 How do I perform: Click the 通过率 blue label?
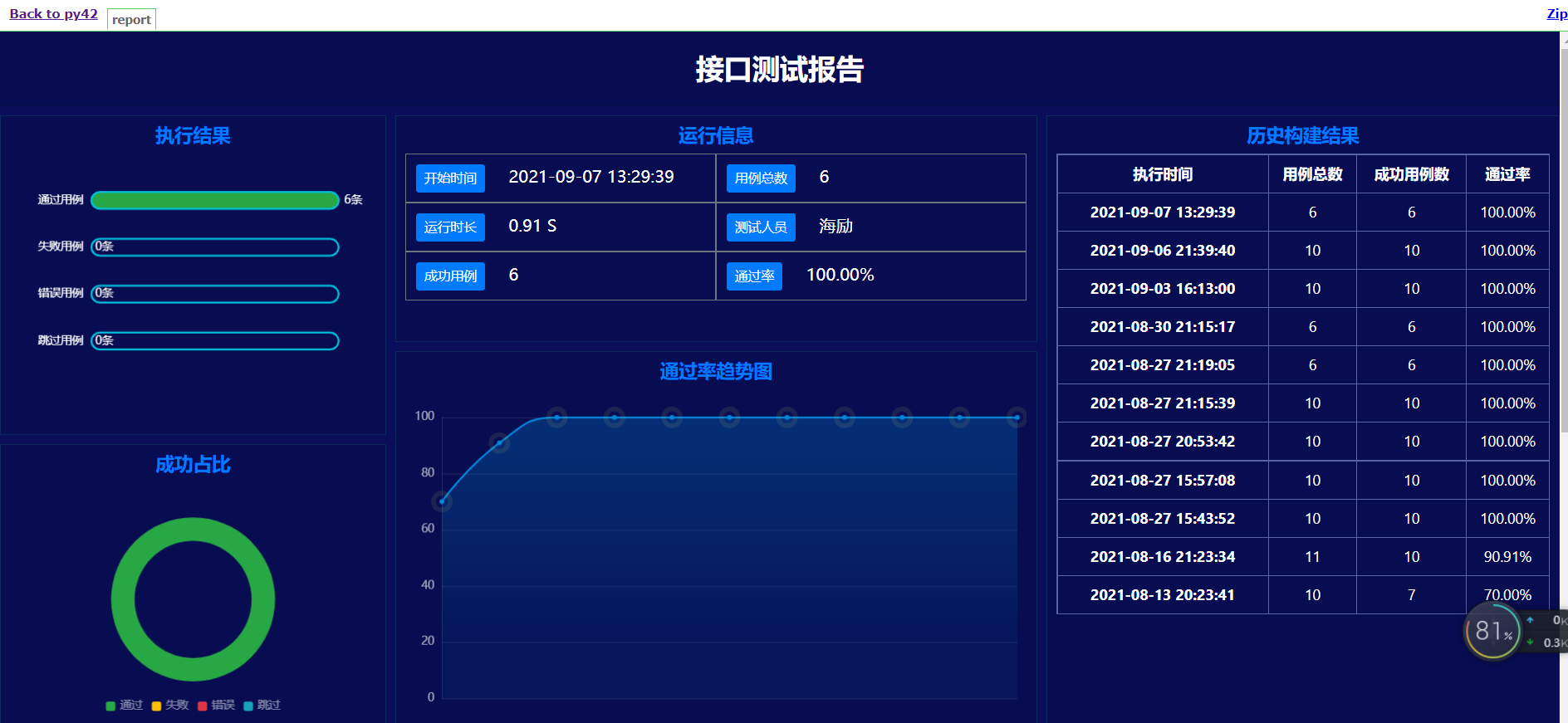(x=754, y=276)
